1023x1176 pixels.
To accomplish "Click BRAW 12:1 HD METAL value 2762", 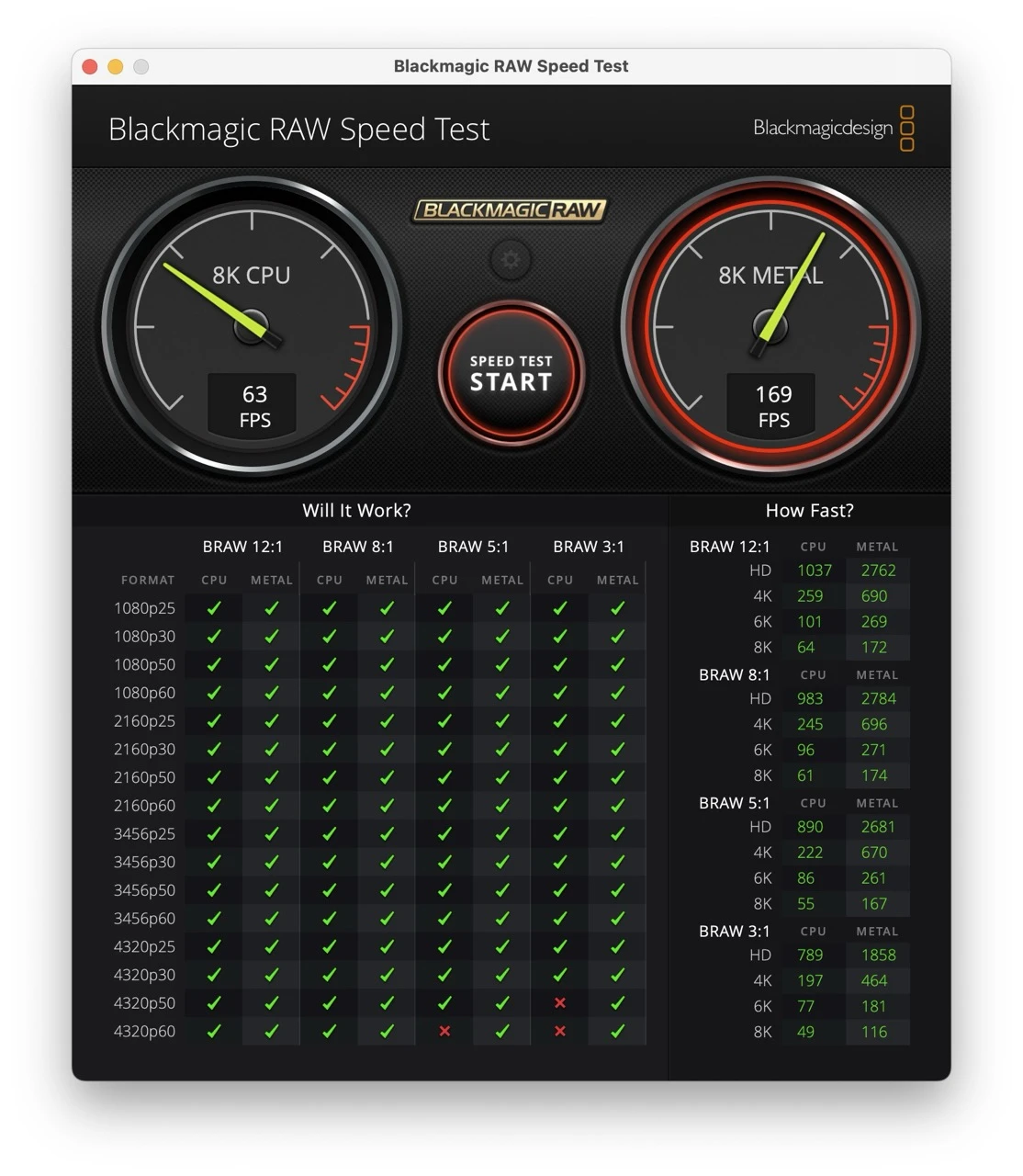I will click(878, 571).
